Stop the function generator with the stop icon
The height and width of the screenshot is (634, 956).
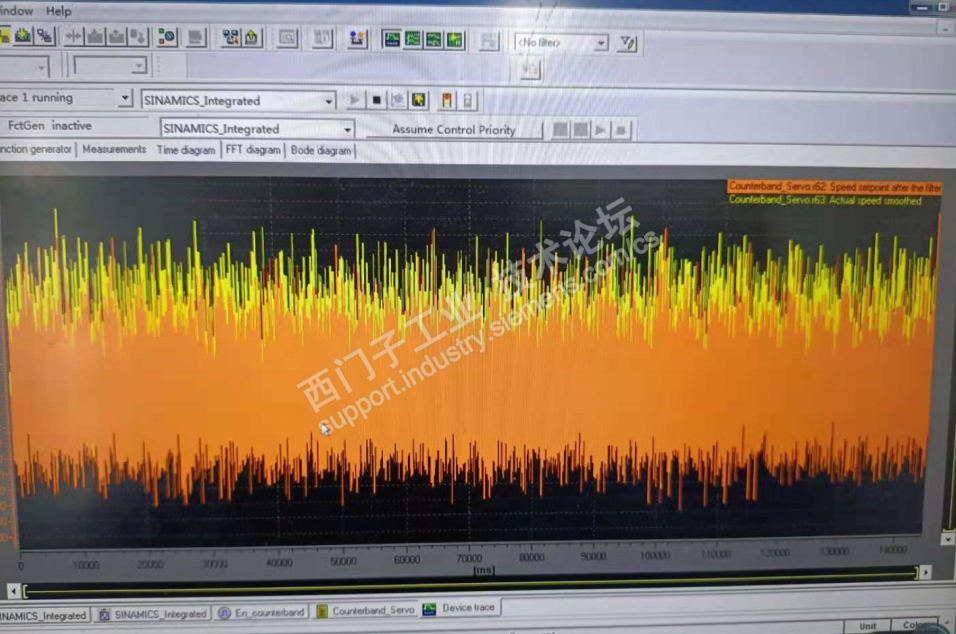621,130
